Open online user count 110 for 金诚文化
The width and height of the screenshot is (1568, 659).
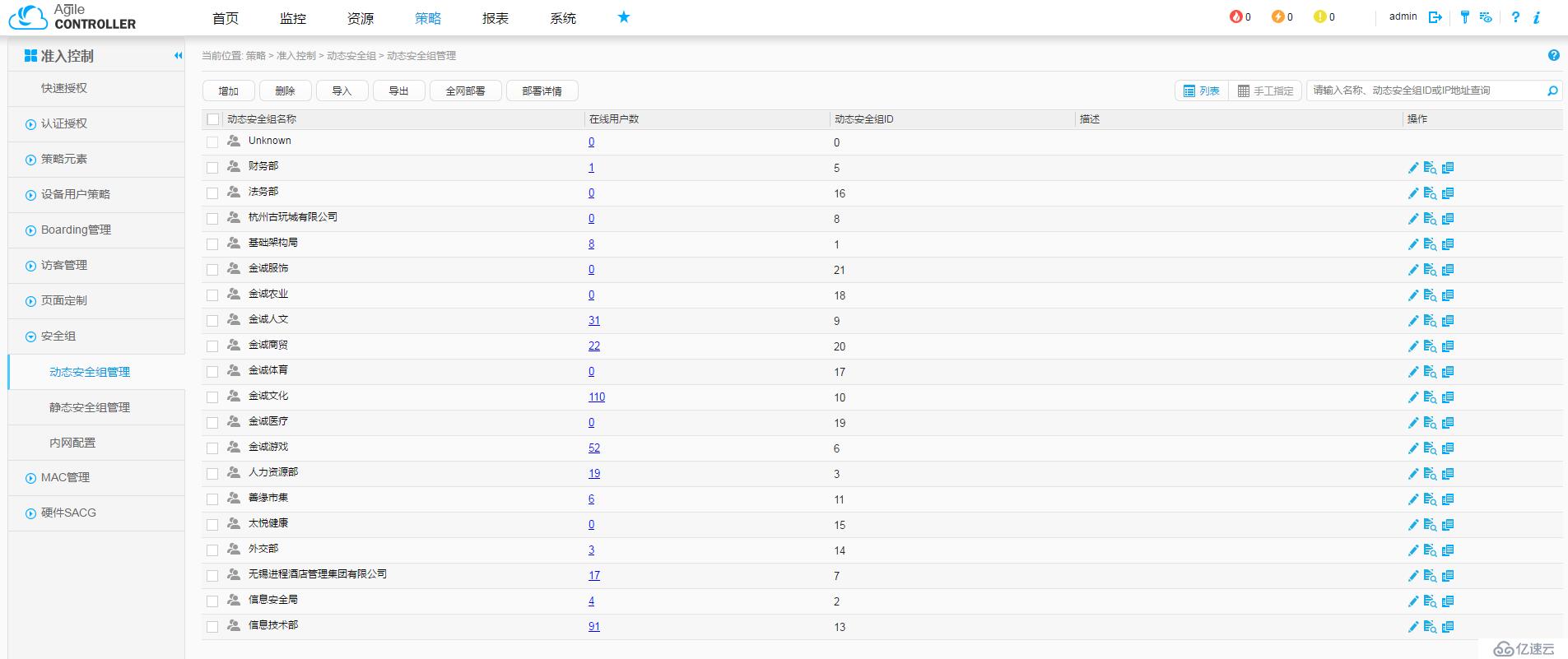(597, 397)
